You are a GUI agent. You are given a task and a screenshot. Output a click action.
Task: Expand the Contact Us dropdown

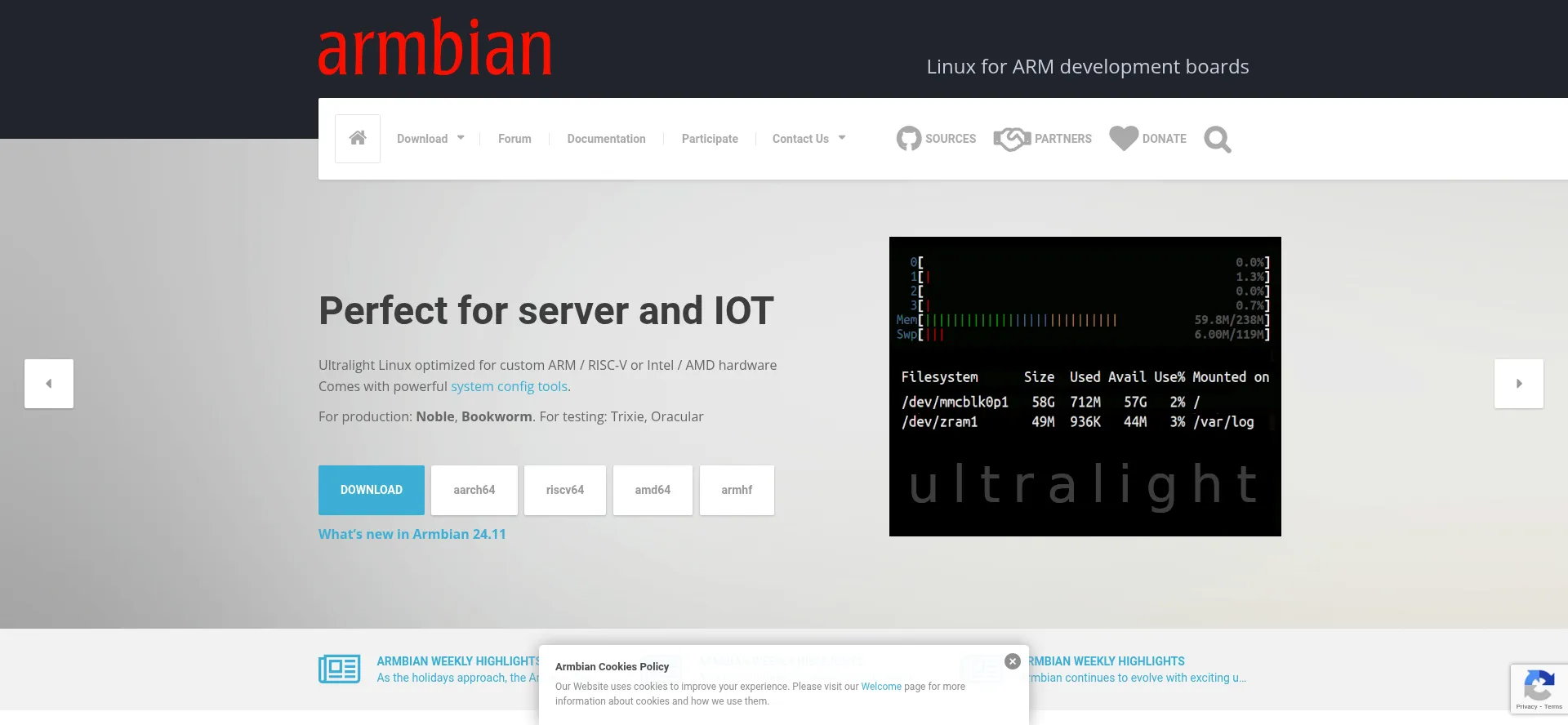point(808,139)
